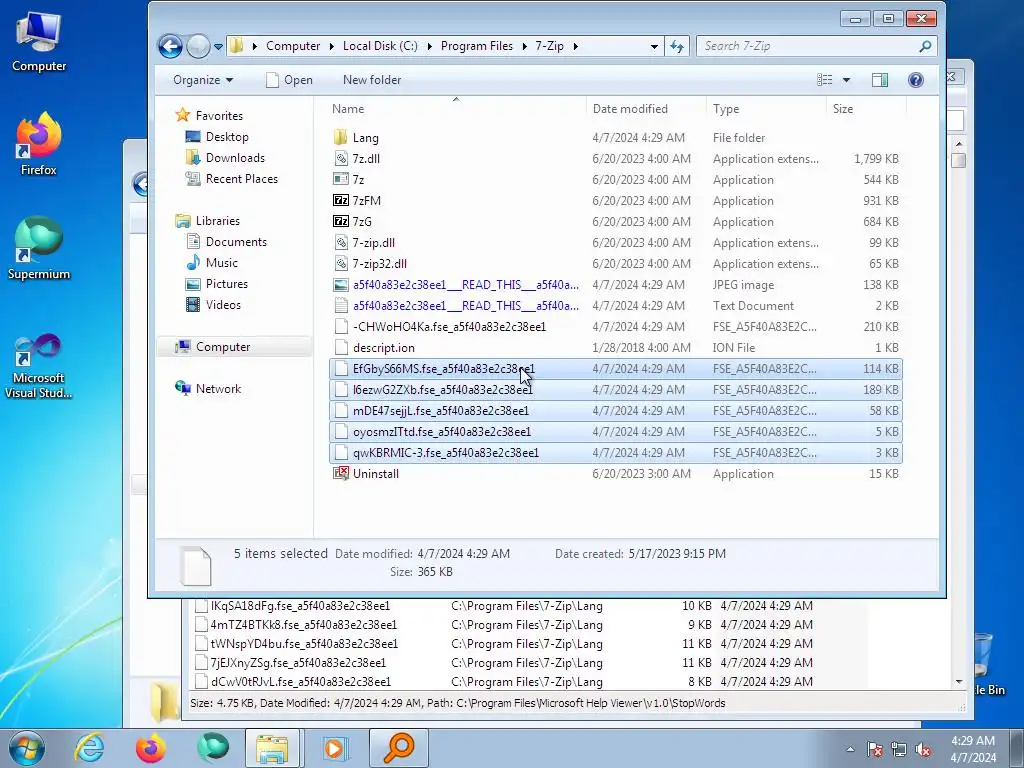Select the 7z.dll file icon

[x=340, y=159]
